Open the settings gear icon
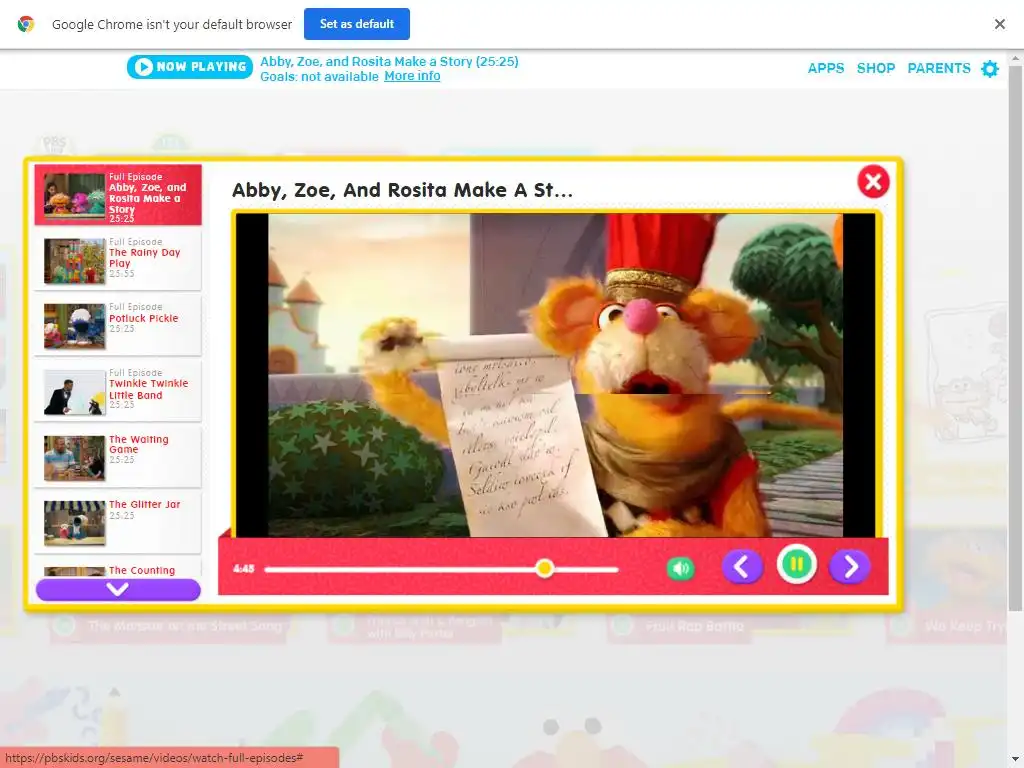 click(x=990, y=69)
